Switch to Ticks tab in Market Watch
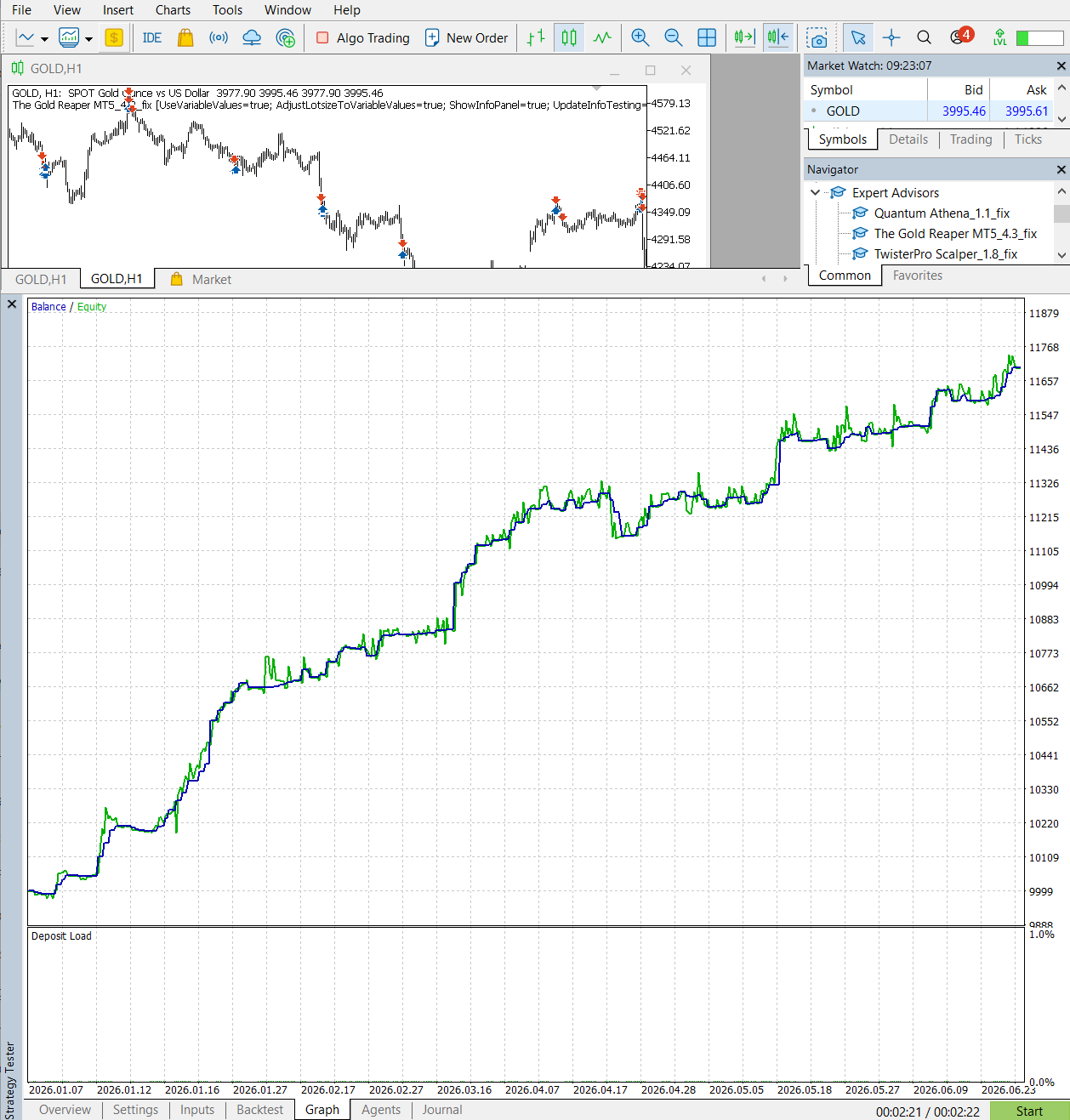Image resolution: width=1070 pixels, height=1120 pixels. tap(1027, 139)
